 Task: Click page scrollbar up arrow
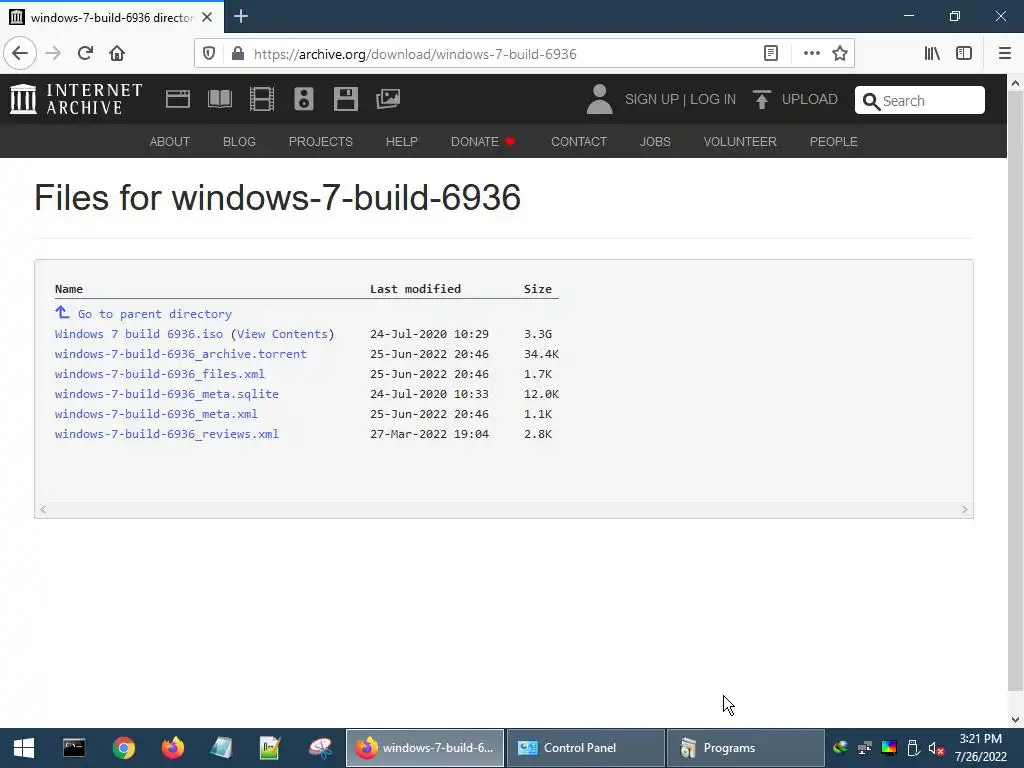click(x=1015, y=83)
